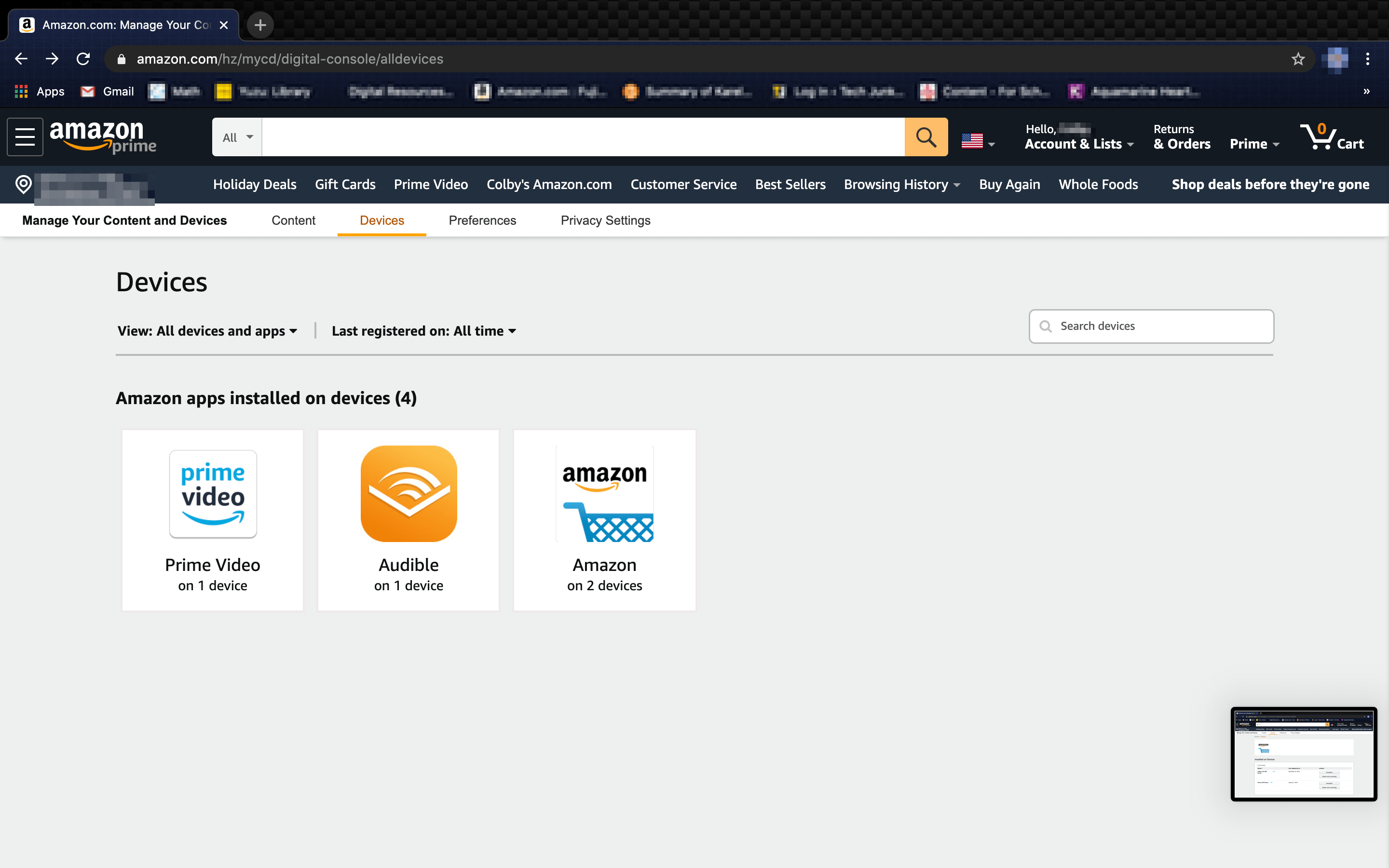Open the Amazon hamburger menu
The height and width of the screenshot is (868, 1389).
pos(25,136)
